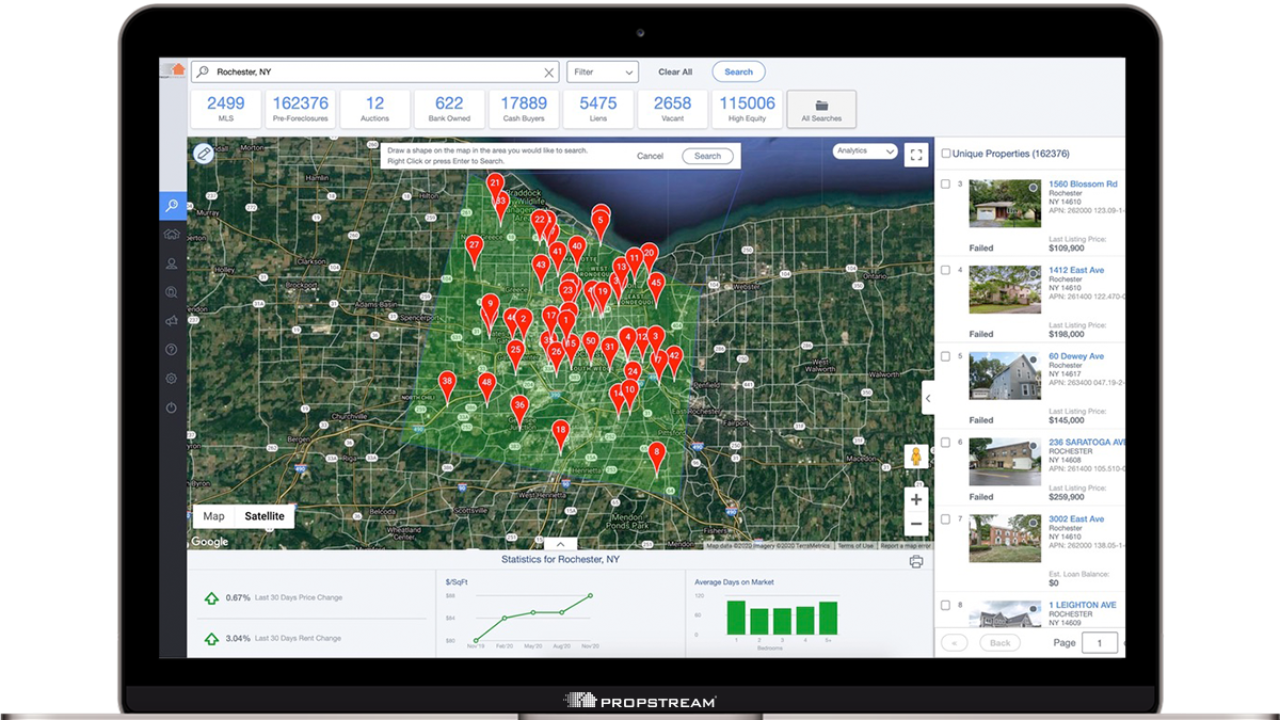The image size is (1280, 720).
Task: Cancel the map shape drawing
Action: pos(650,156)
